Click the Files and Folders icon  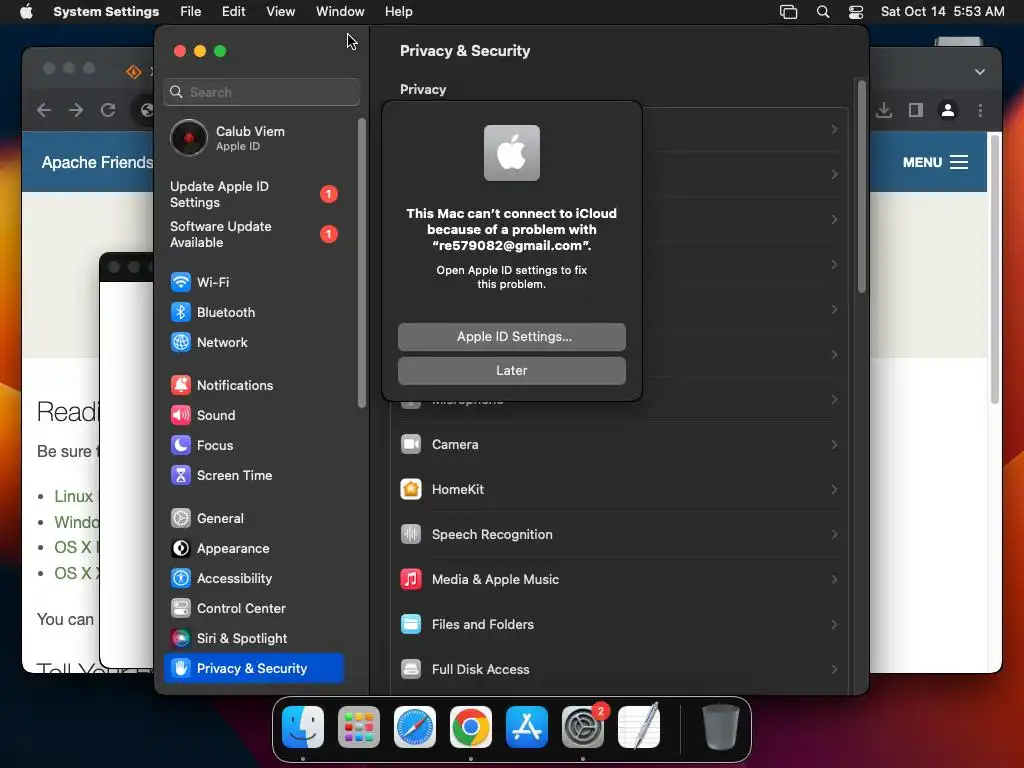coord(411,624)
